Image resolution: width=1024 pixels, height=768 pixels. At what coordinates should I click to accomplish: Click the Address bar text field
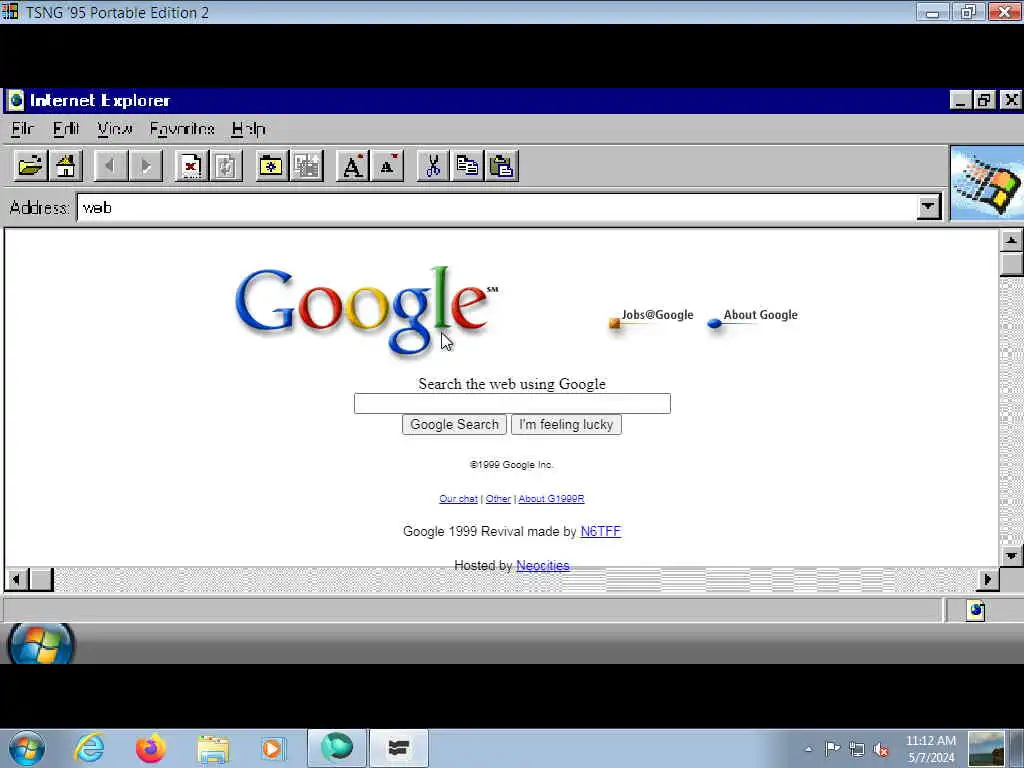tap(496, 208)
